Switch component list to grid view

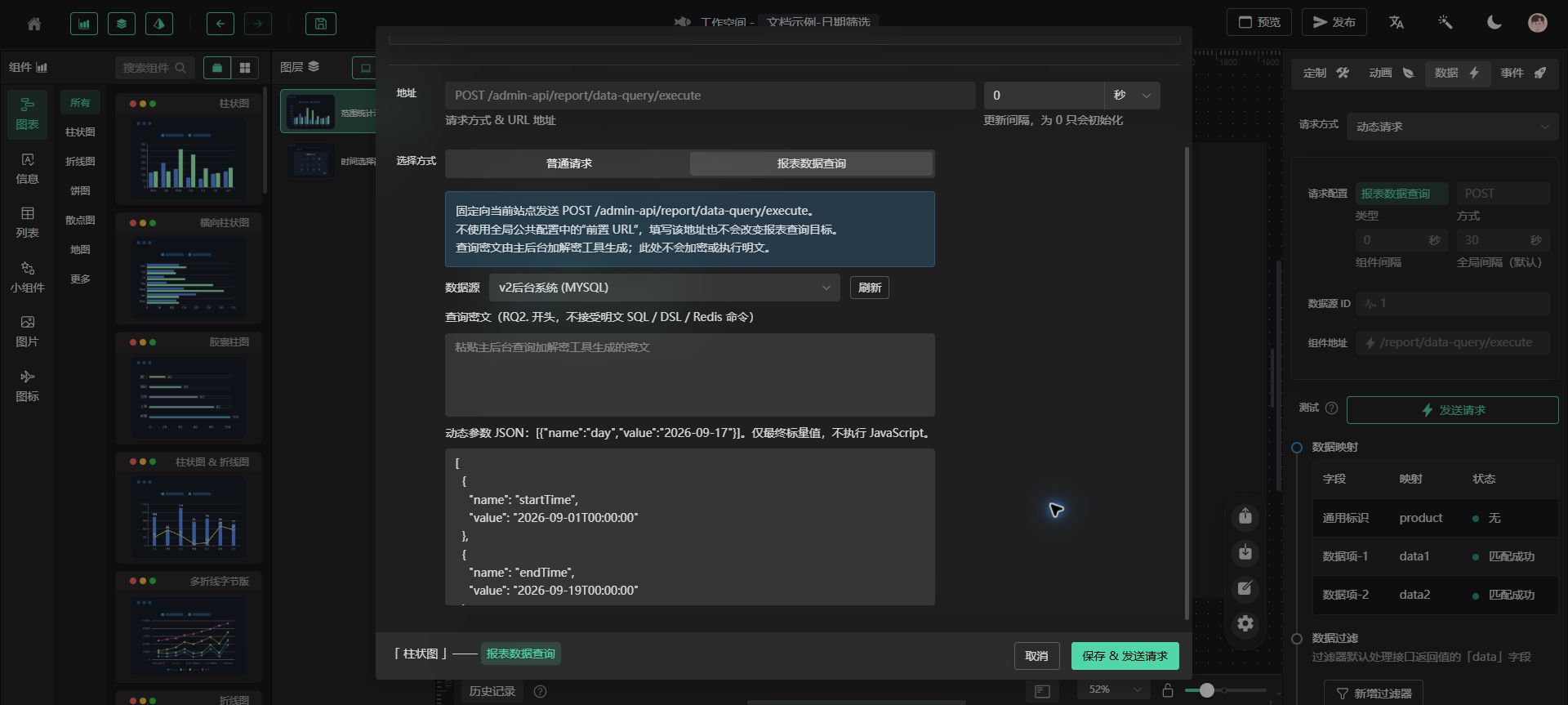click(x=245, y=68)
